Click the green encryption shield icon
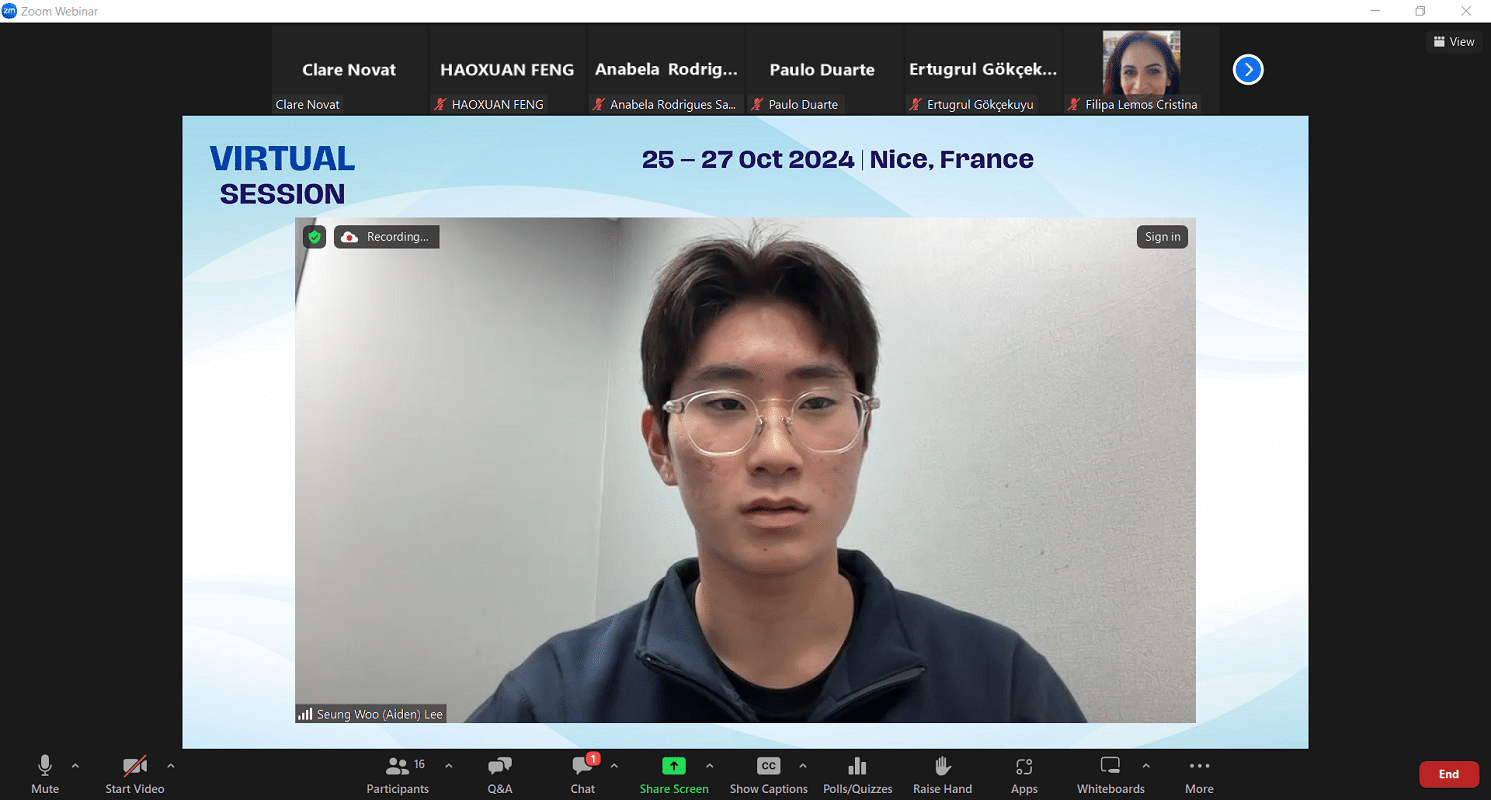Image resolution: width=1491 pixels, height=800 pixels. click(314, 237)
